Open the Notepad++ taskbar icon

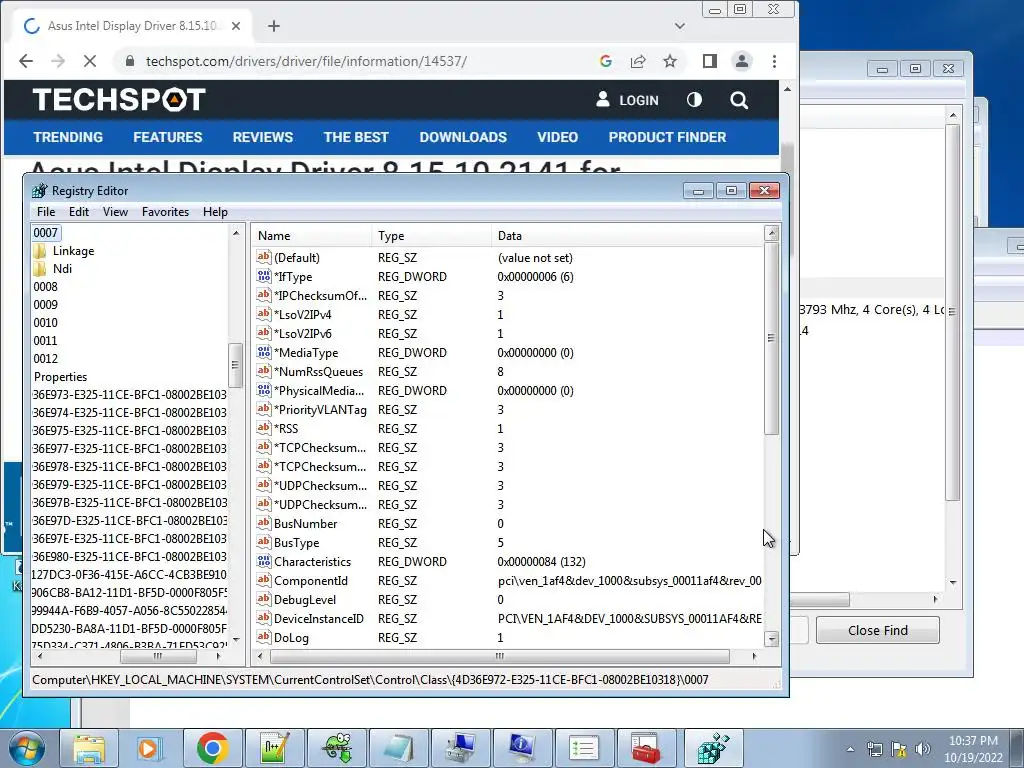tap(274, 748)
